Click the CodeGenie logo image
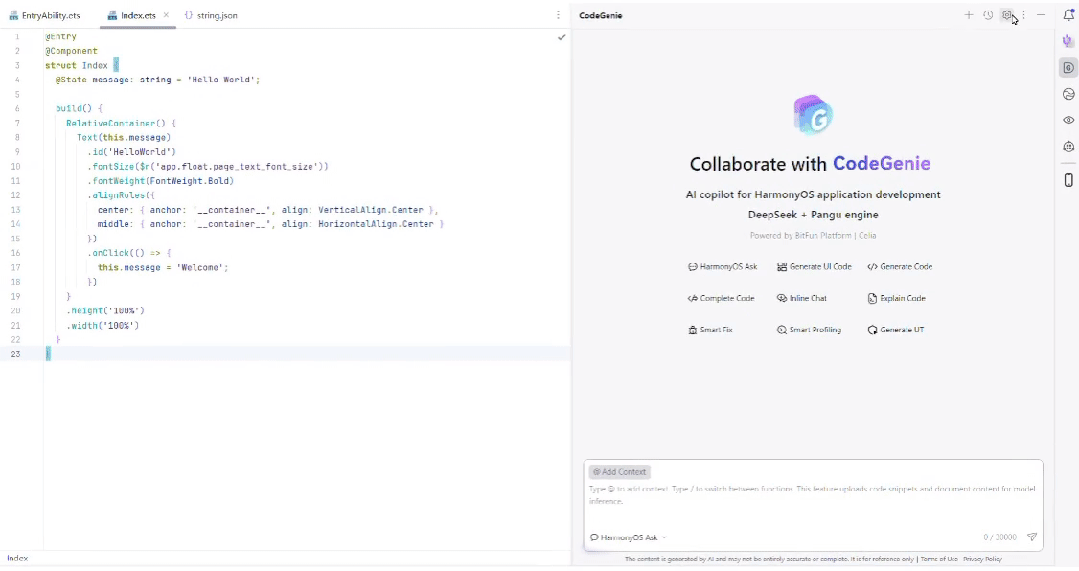The height and width of the screenshot is (571, 1079). pyautogui.click(x=813, y=115)
